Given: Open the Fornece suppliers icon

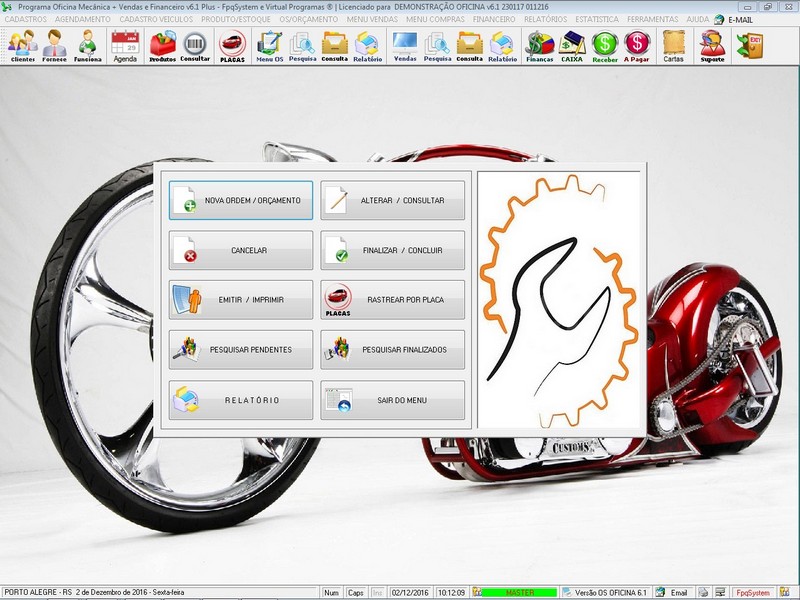Looking at the screenshot, I should coord(55,46).
